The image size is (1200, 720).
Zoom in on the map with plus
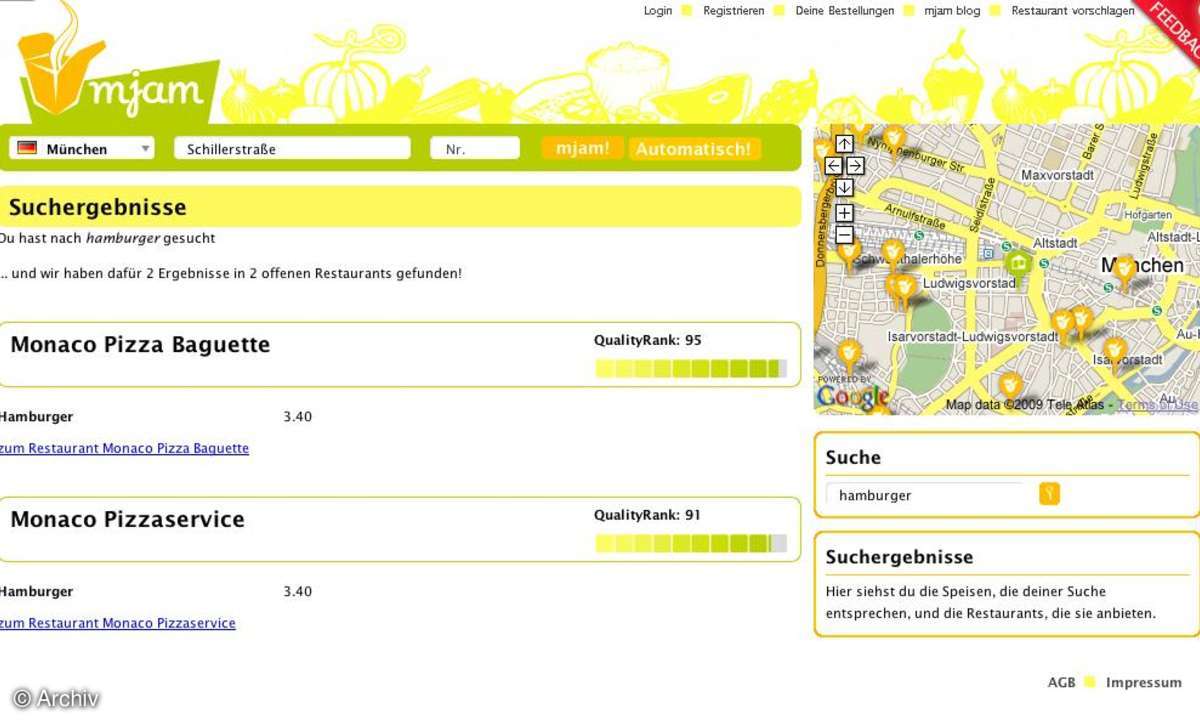coord(844,213)
